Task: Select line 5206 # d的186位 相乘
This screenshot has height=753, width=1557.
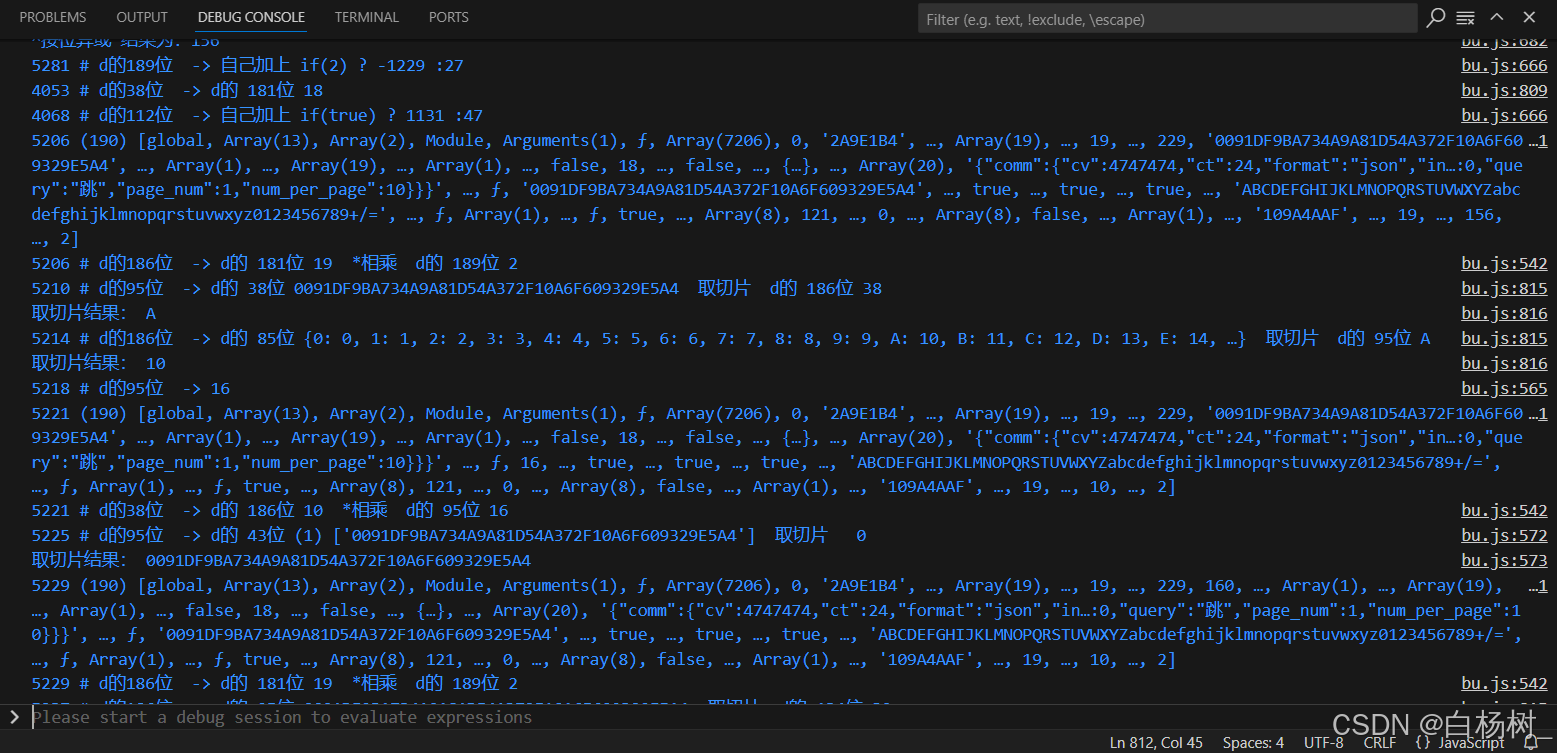Action: [275, 263]
